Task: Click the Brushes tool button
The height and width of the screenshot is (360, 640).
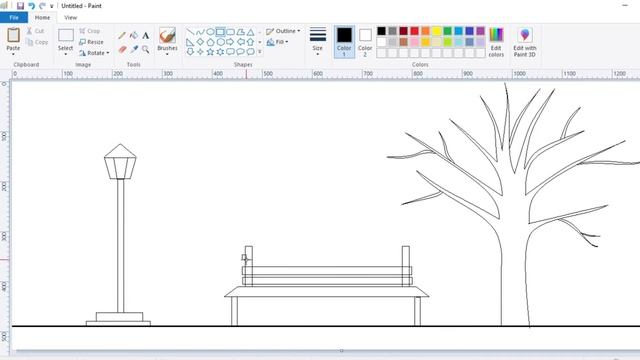Action: point(167,36)
